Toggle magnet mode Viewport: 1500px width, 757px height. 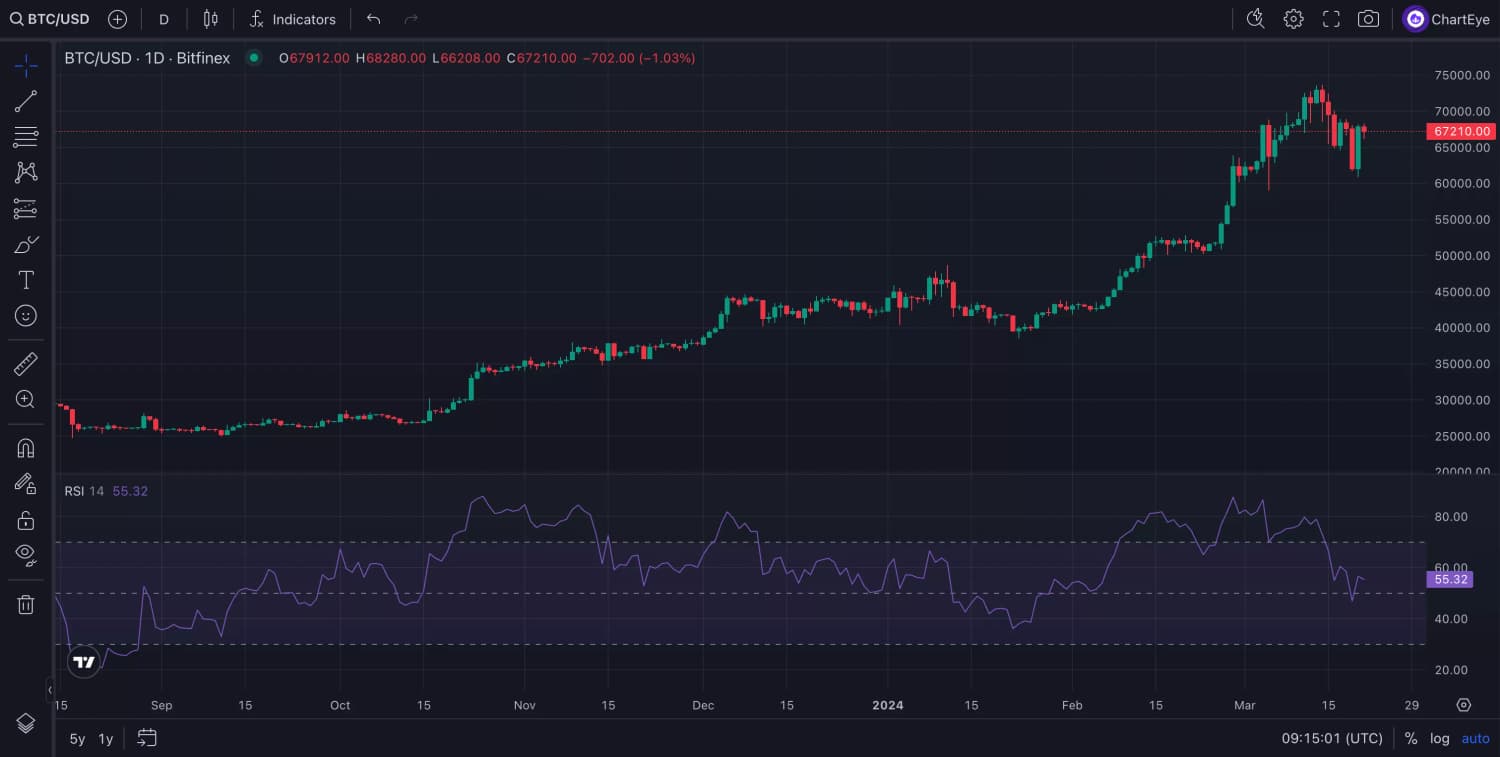(x=26, y=447)
